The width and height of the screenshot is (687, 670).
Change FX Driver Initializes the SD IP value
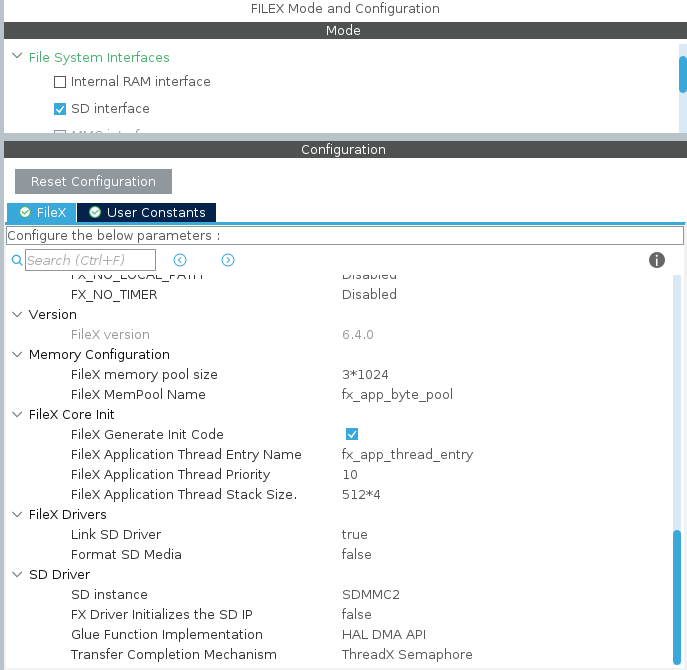(x=357, y=614)
